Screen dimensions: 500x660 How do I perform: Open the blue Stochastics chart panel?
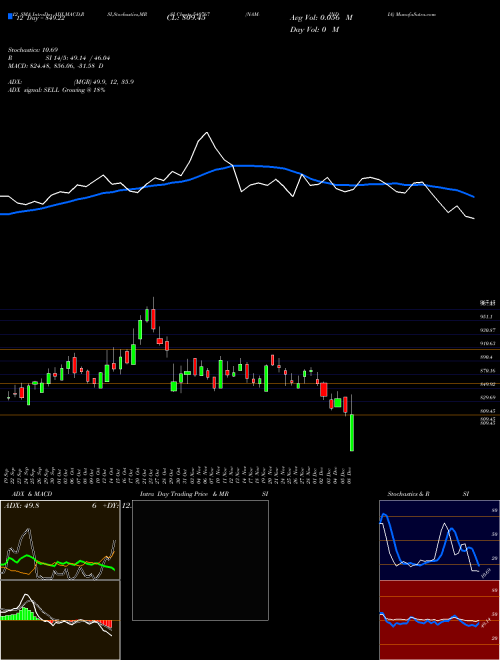point(439,540)
